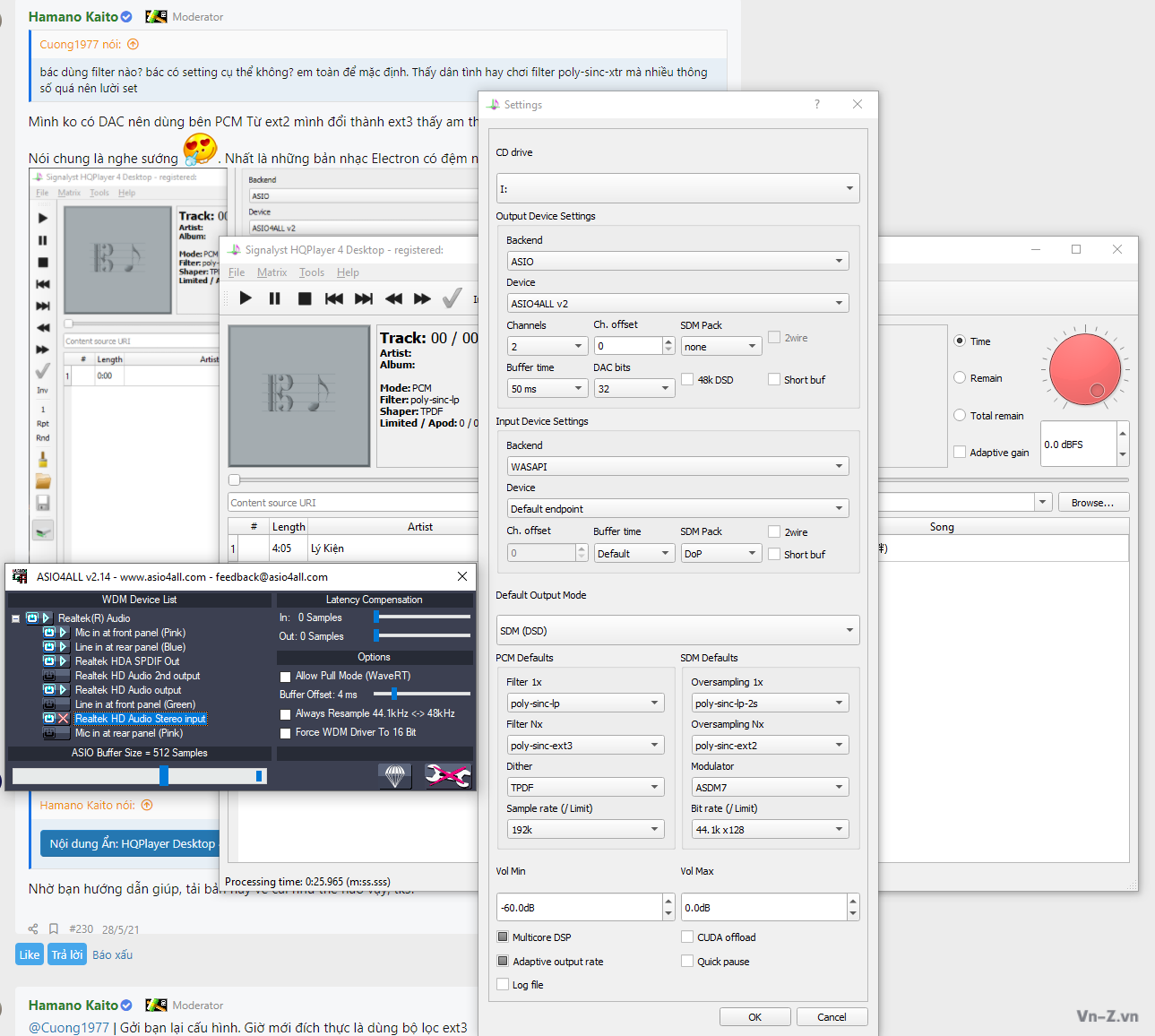Click the Trả lời reply button
This screenshot has height=1036, width=1155.
point(67,954)
